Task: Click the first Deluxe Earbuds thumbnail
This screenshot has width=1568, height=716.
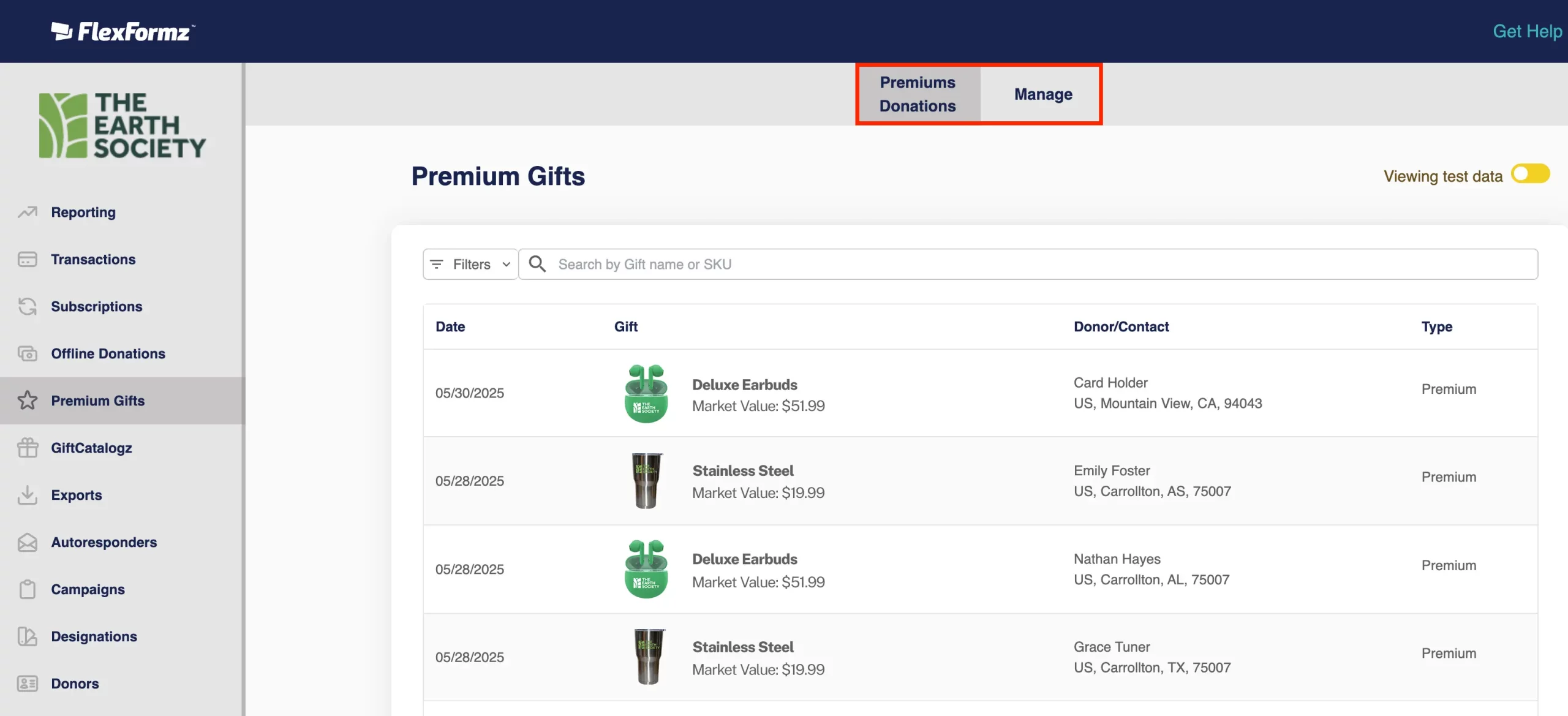Action: [x=646, y=393]
